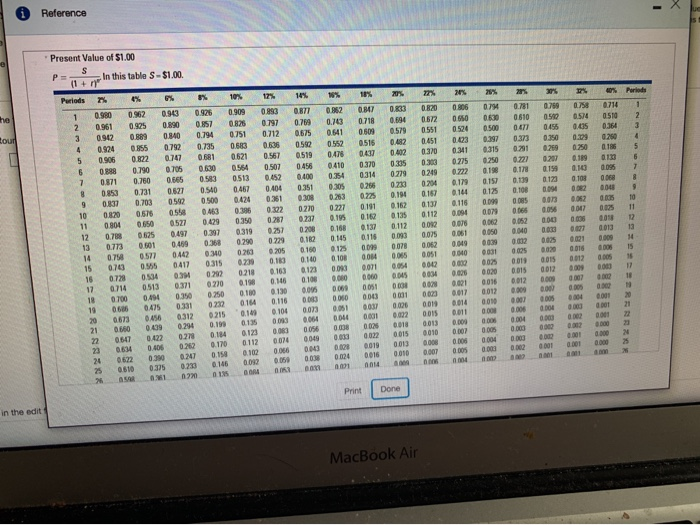Select the 40% column header

pos(610,91)
